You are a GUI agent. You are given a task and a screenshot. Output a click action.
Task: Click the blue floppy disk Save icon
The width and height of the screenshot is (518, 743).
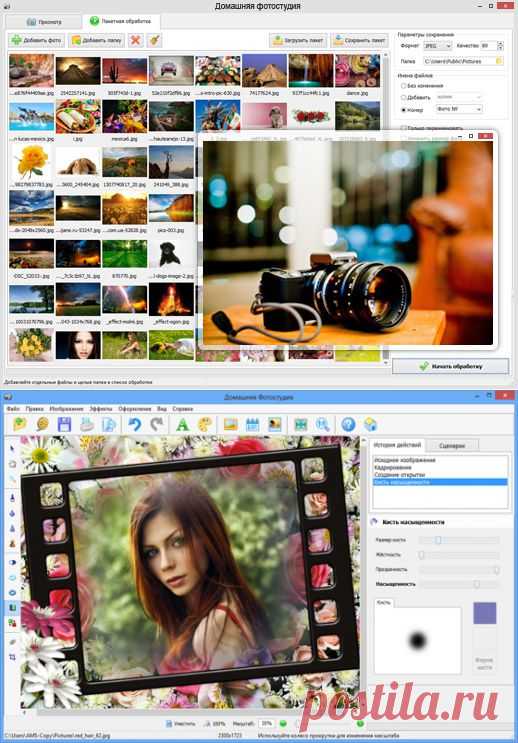click(64, 424)
